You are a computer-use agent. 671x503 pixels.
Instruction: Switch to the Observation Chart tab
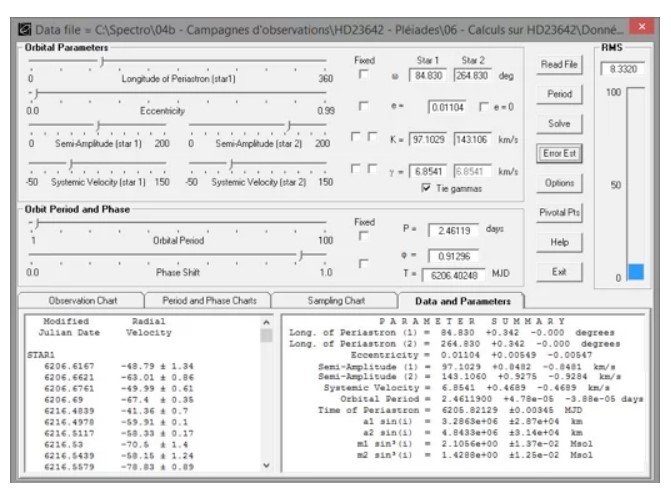[x=82, y=301]
